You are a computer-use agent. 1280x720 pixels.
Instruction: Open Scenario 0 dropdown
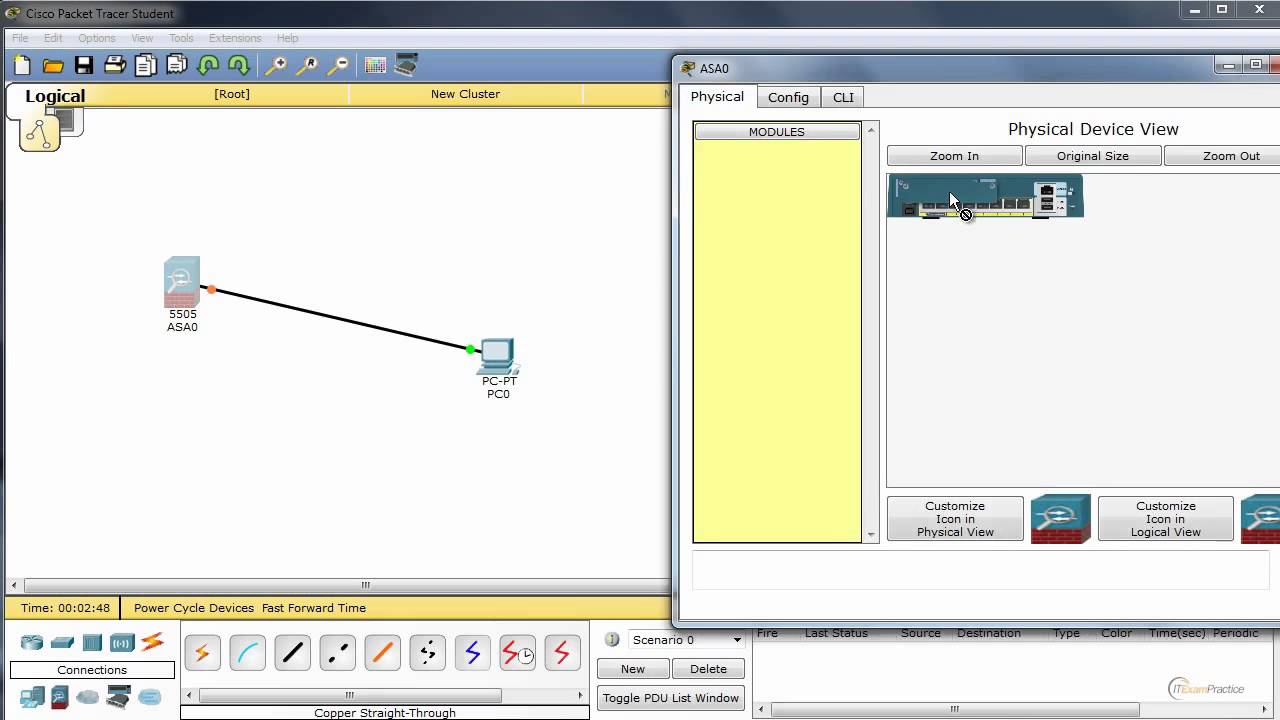coord(687,640)
